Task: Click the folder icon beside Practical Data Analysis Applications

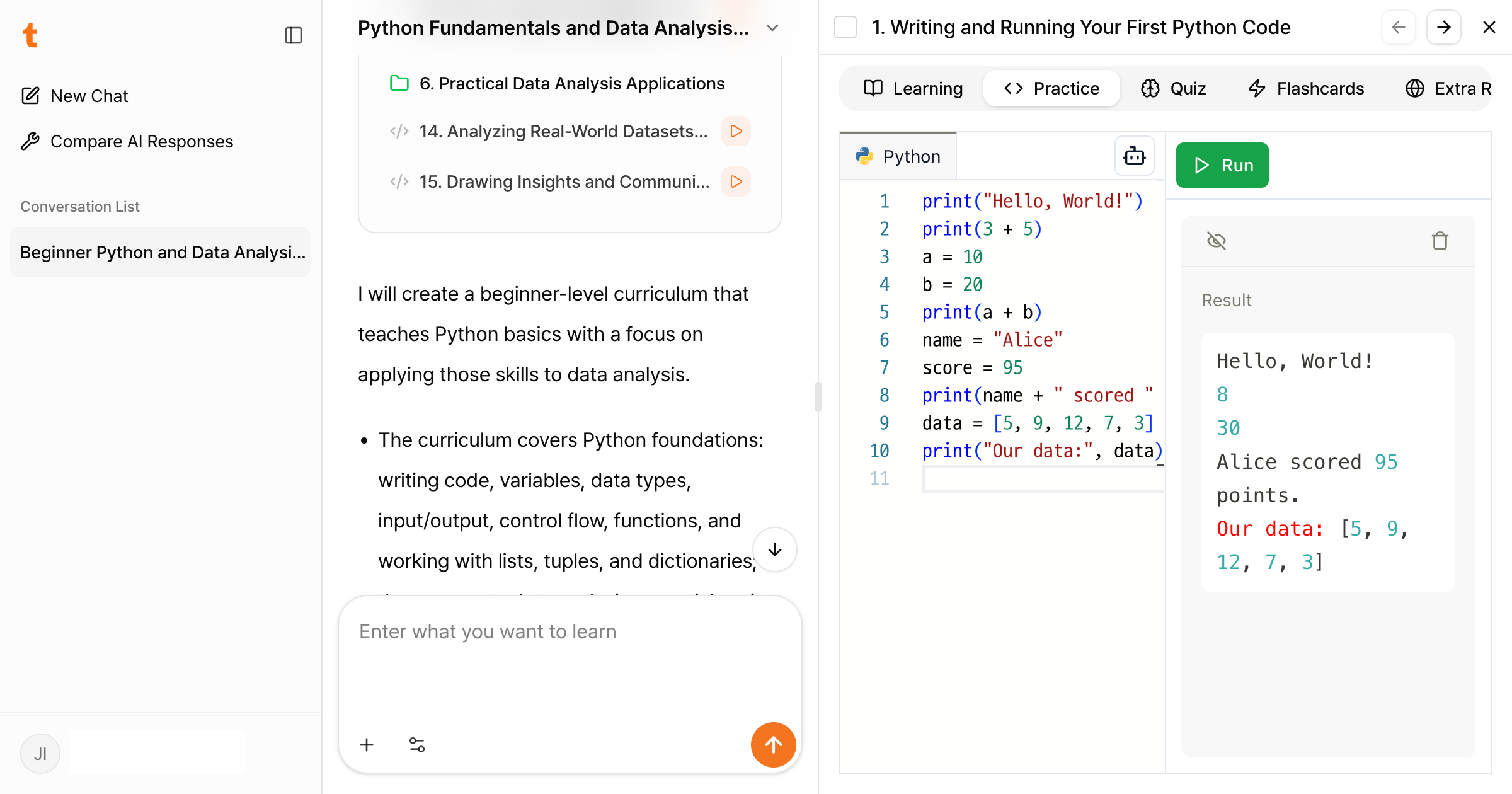Action: (x=399, y=83)
